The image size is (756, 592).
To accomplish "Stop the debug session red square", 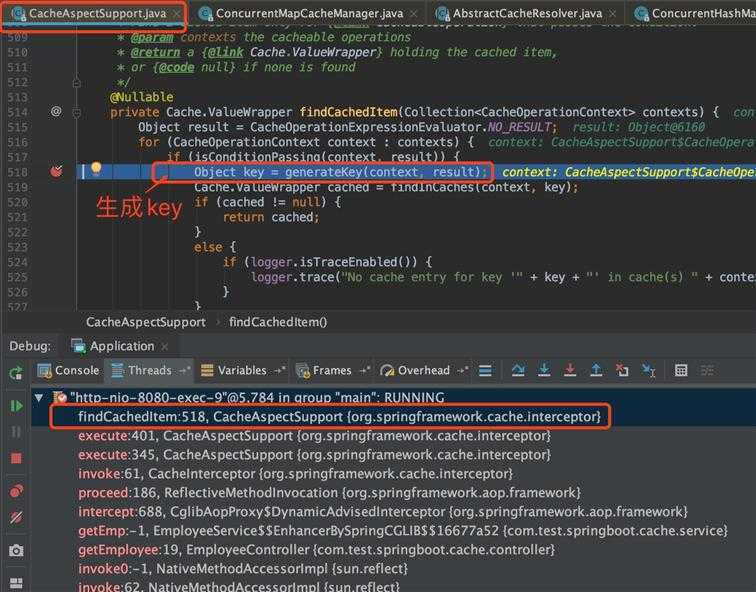I will click(x=16, y=458).
